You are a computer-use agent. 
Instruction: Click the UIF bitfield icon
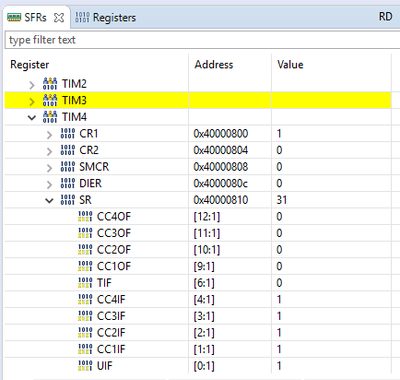pos(85,366)
